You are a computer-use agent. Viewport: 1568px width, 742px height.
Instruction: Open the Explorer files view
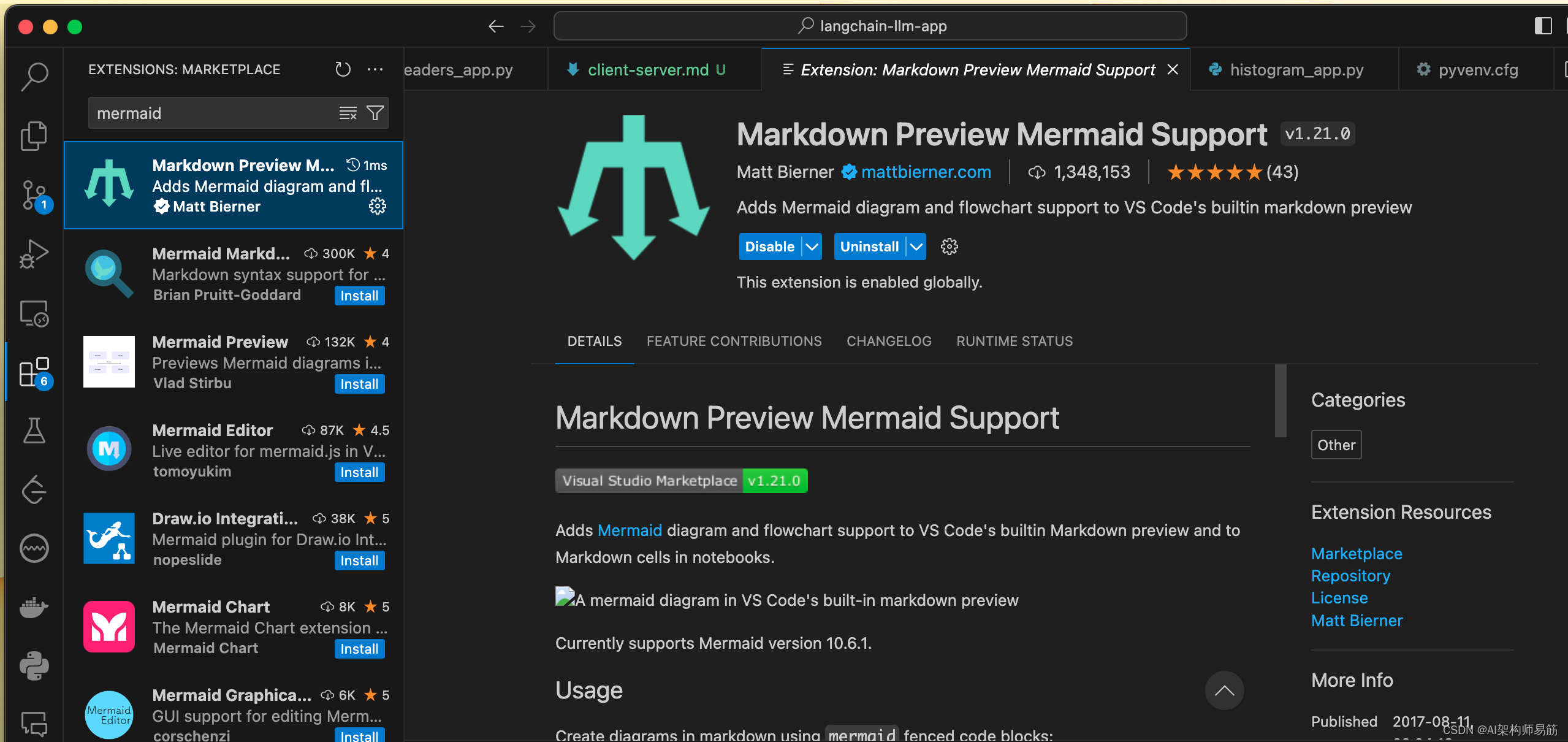[34, 136]
